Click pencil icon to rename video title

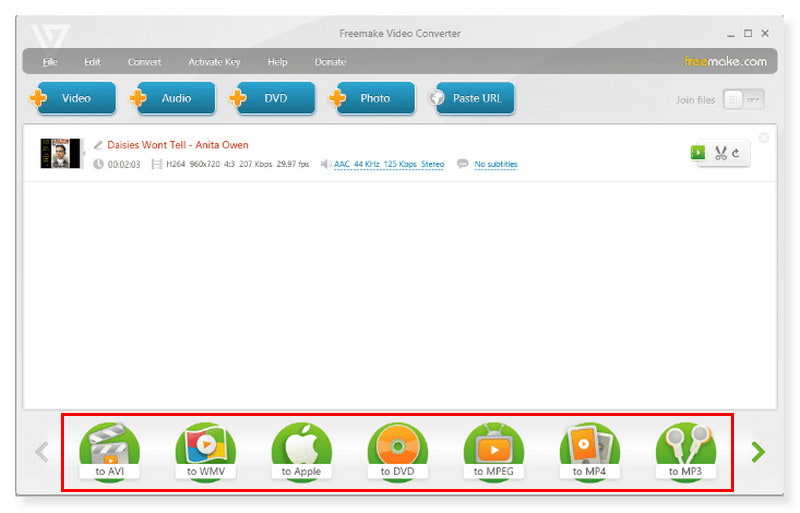coord(98,145)
